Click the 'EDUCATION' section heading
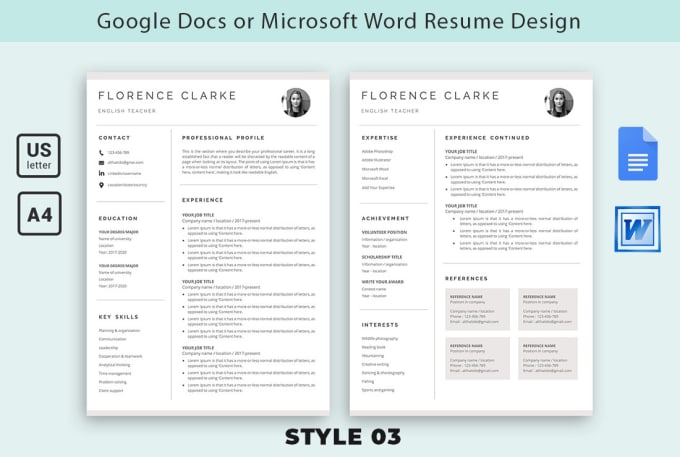 118,219
